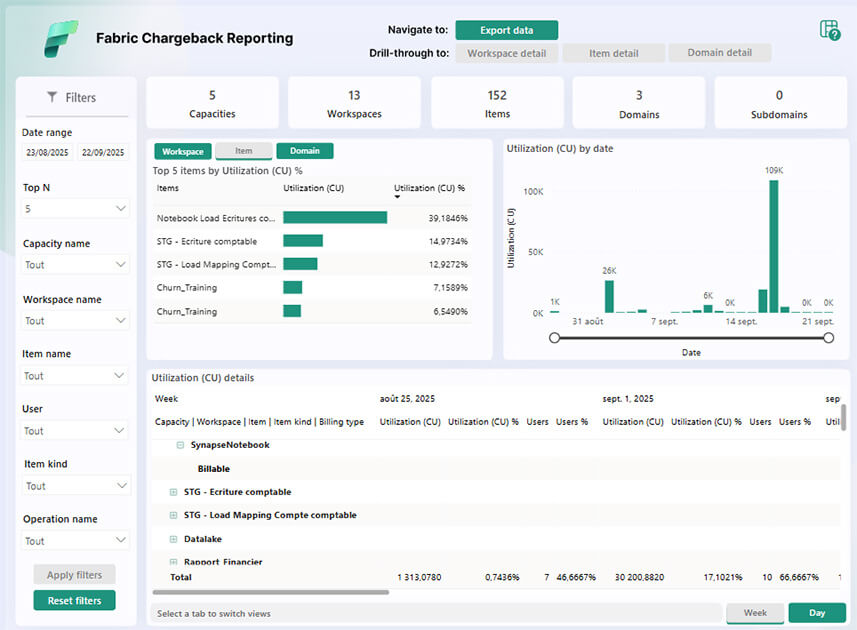Select the Workspace tab
This screenshot has height=630, width=857.
click(x=183, y=151)
